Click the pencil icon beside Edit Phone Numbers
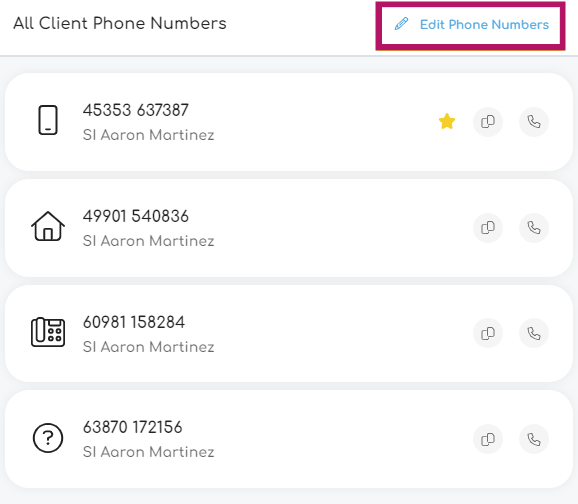 point(401,24)
